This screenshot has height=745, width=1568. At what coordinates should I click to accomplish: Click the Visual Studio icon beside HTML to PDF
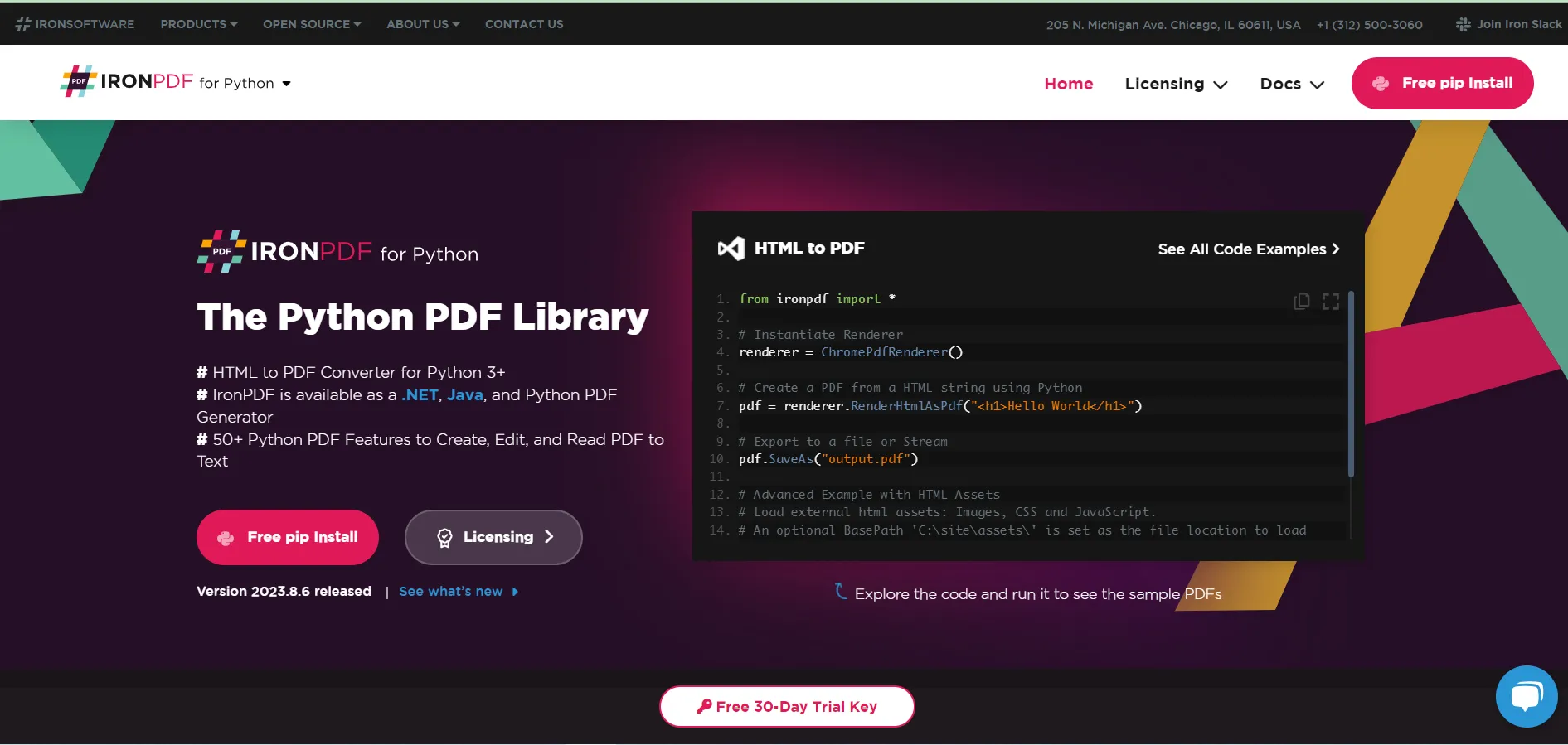pos(731,248)
